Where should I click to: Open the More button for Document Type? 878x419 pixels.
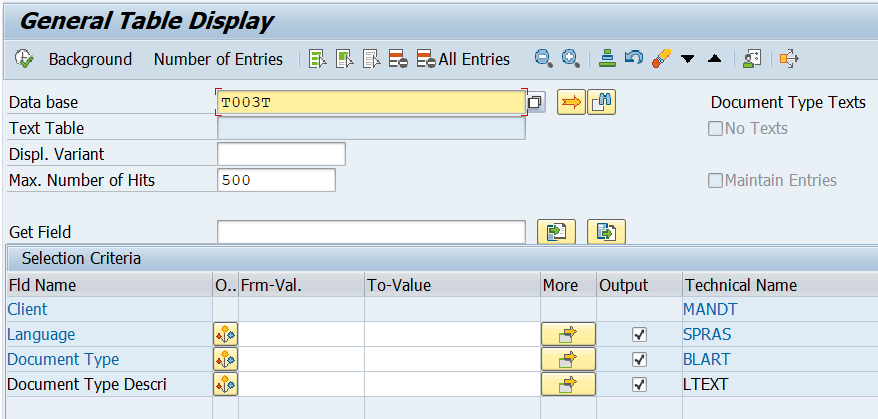568,359
